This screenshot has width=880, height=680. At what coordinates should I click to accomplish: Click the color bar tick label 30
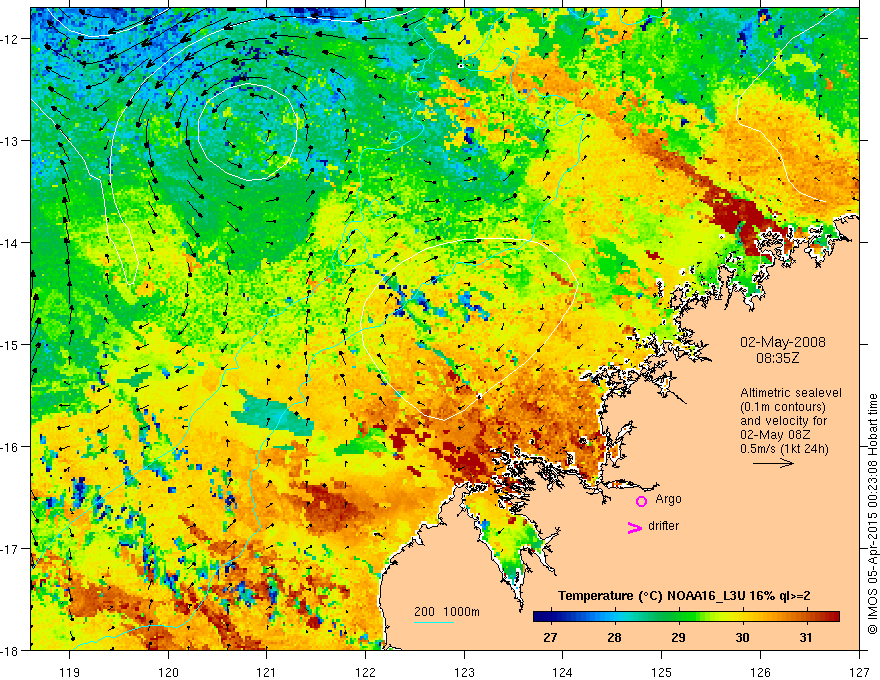tap(742, 637)
